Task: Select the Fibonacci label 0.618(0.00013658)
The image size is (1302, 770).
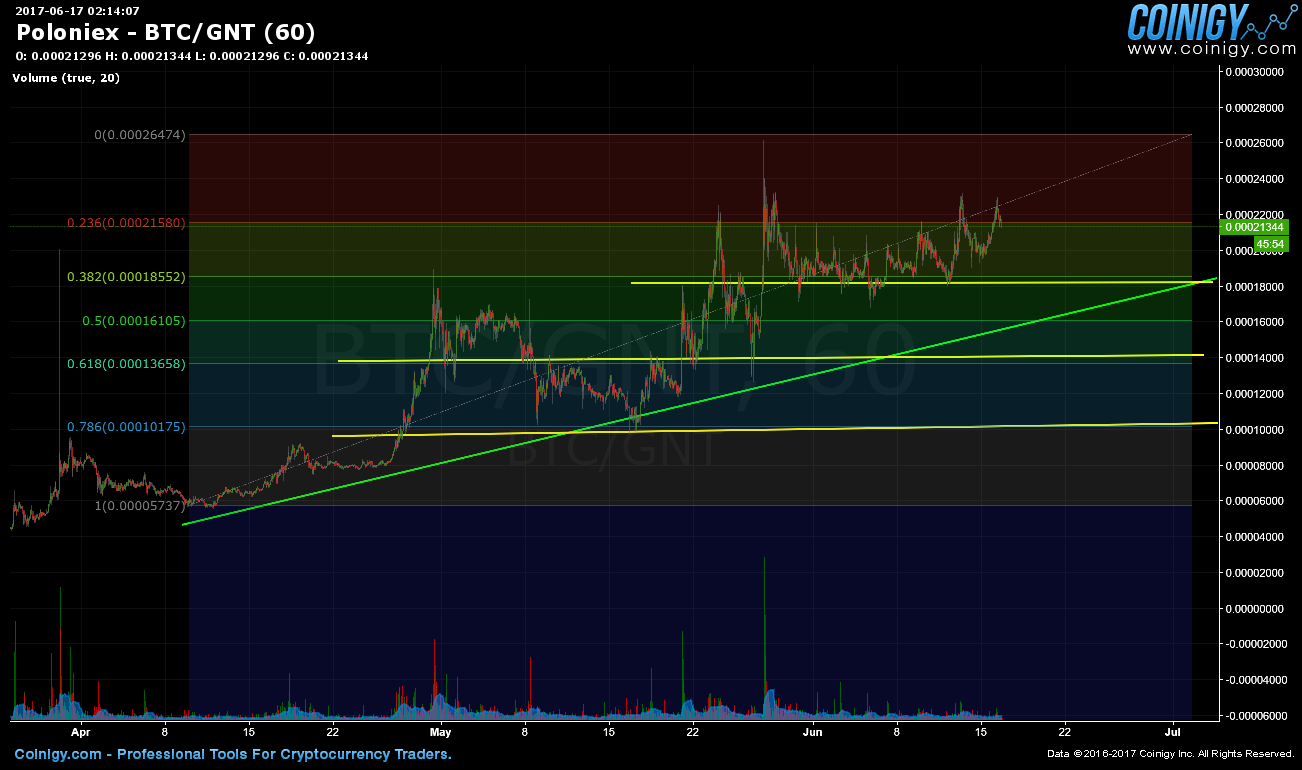Action: (127, 363)
